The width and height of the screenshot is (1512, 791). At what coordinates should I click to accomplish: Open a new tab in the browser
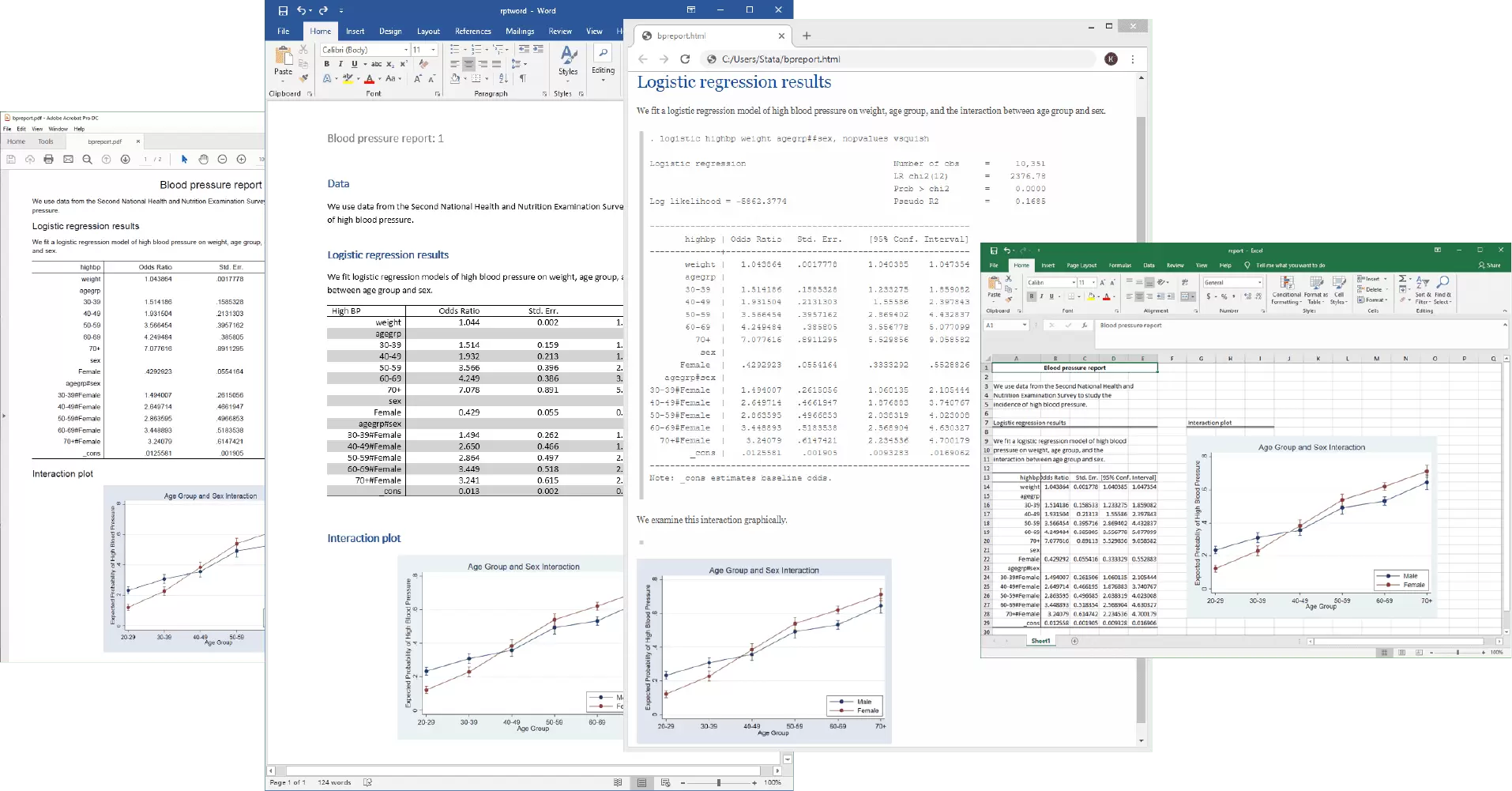pyautogui.click(x=807, y=36)
